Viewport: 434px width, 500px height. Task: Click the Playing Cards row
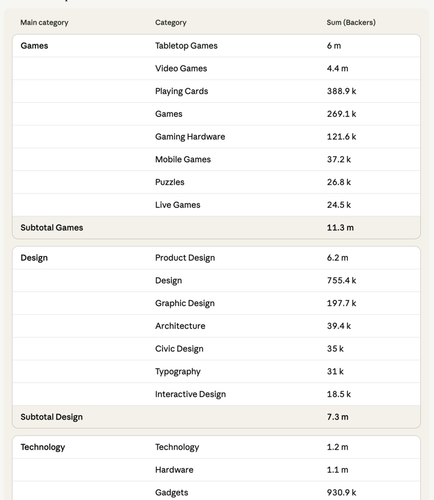pyautogui.click(x=216, y=91)
